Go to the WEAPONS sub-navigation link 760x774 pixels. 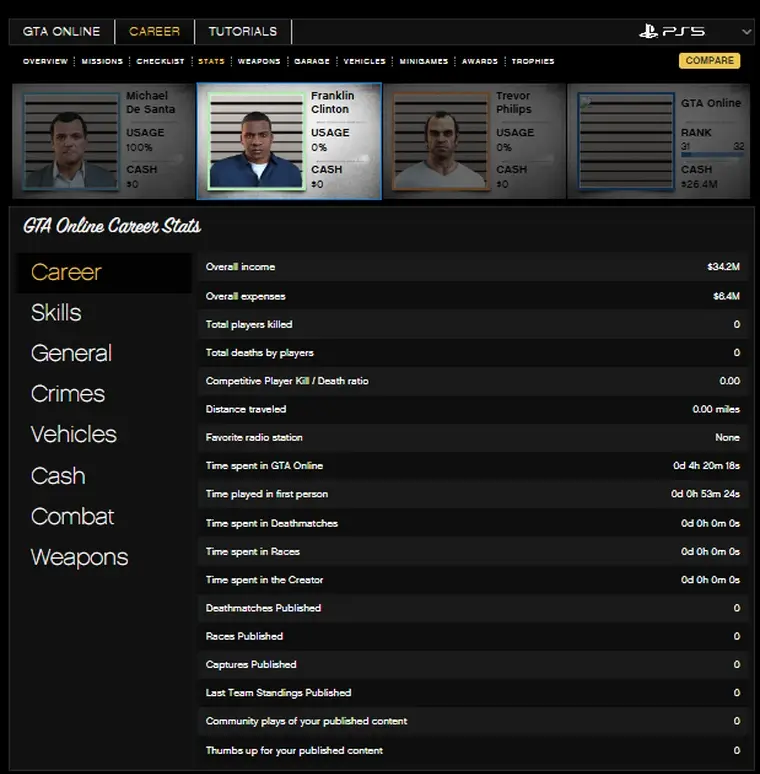point(259,61)
